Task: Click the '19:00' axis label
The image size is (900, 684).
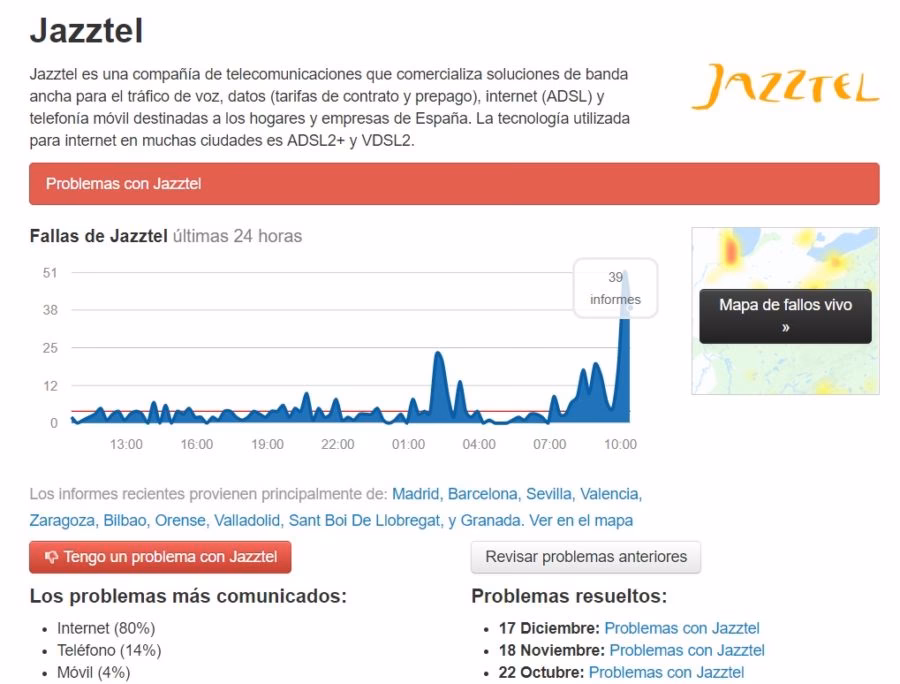Action: point(267,444)
